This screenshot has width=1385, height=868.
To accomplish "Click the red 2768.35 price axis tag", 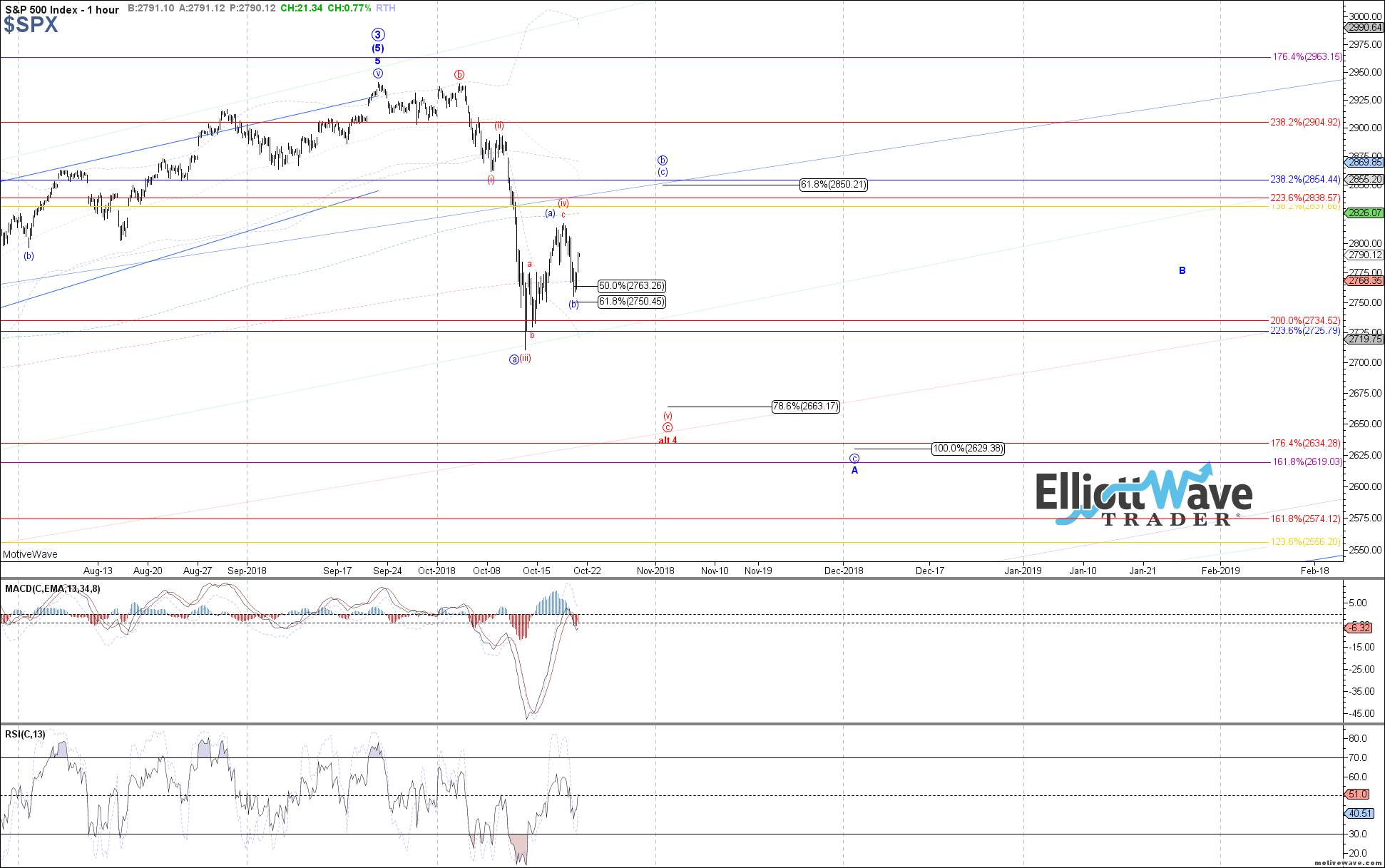I will pos(1365,280).
